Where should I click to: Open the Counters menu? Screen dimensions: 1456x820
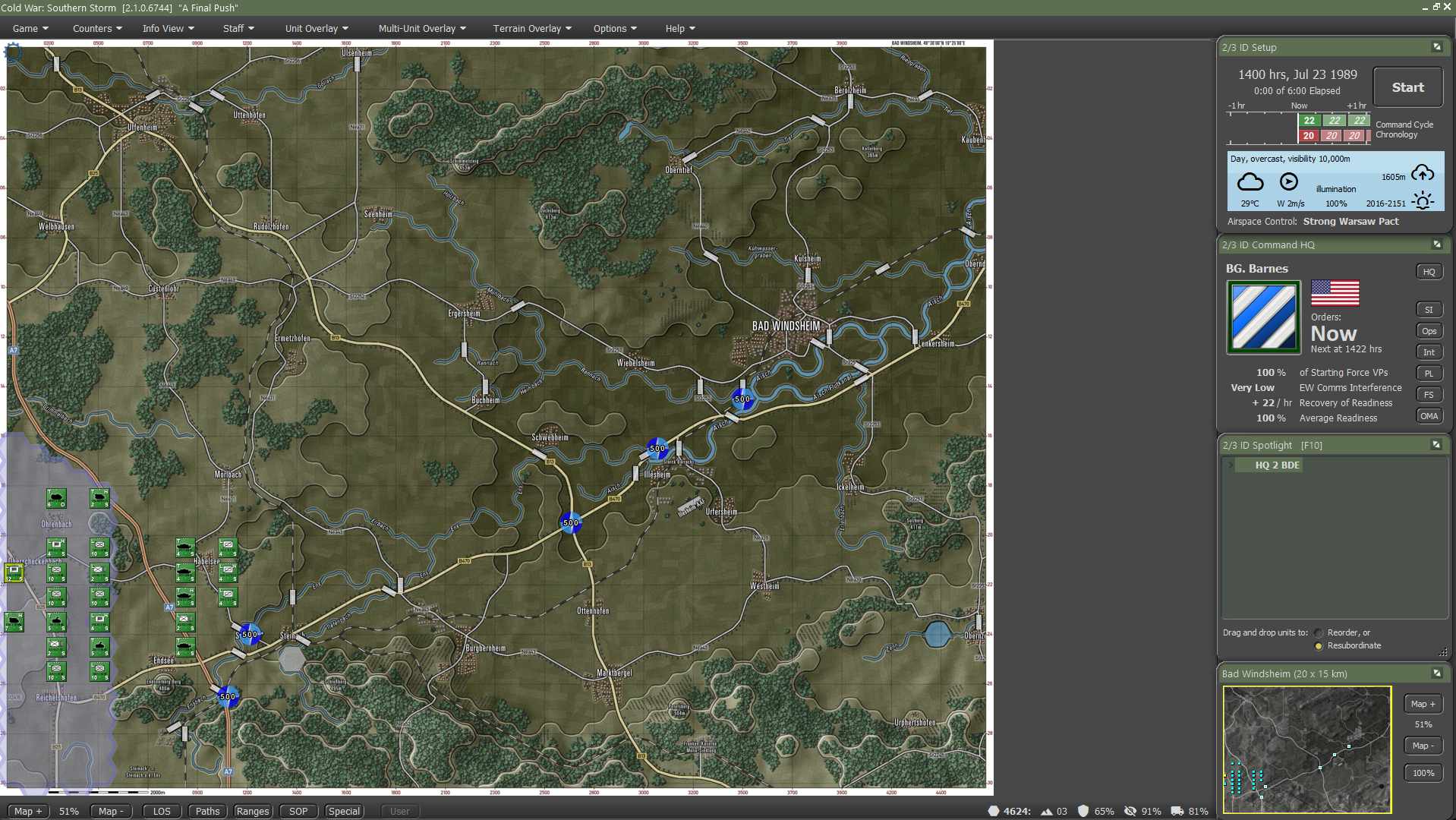[97, 28]
